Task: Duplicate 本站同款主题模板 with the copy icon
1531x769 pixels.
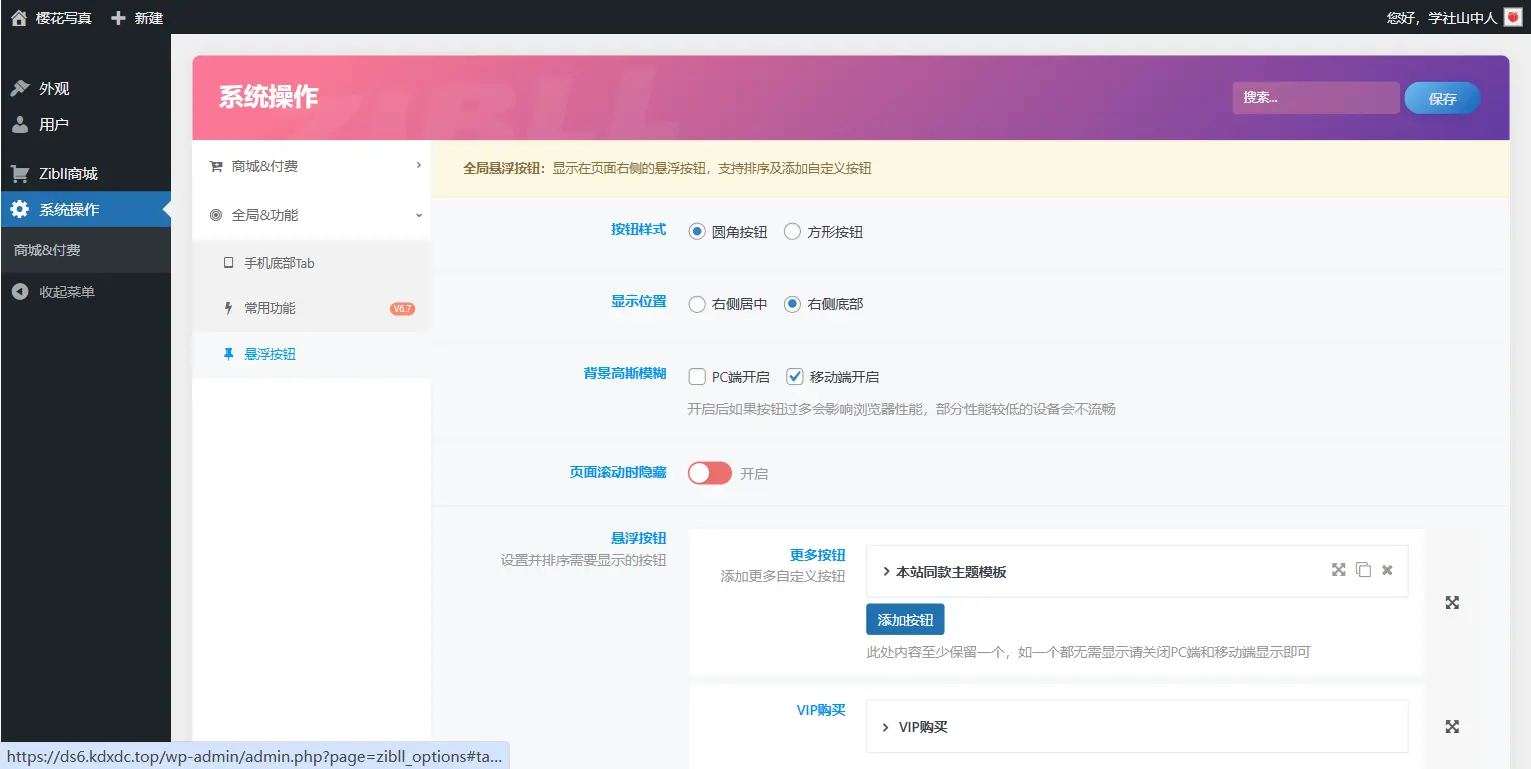Action: point(1363,569)
